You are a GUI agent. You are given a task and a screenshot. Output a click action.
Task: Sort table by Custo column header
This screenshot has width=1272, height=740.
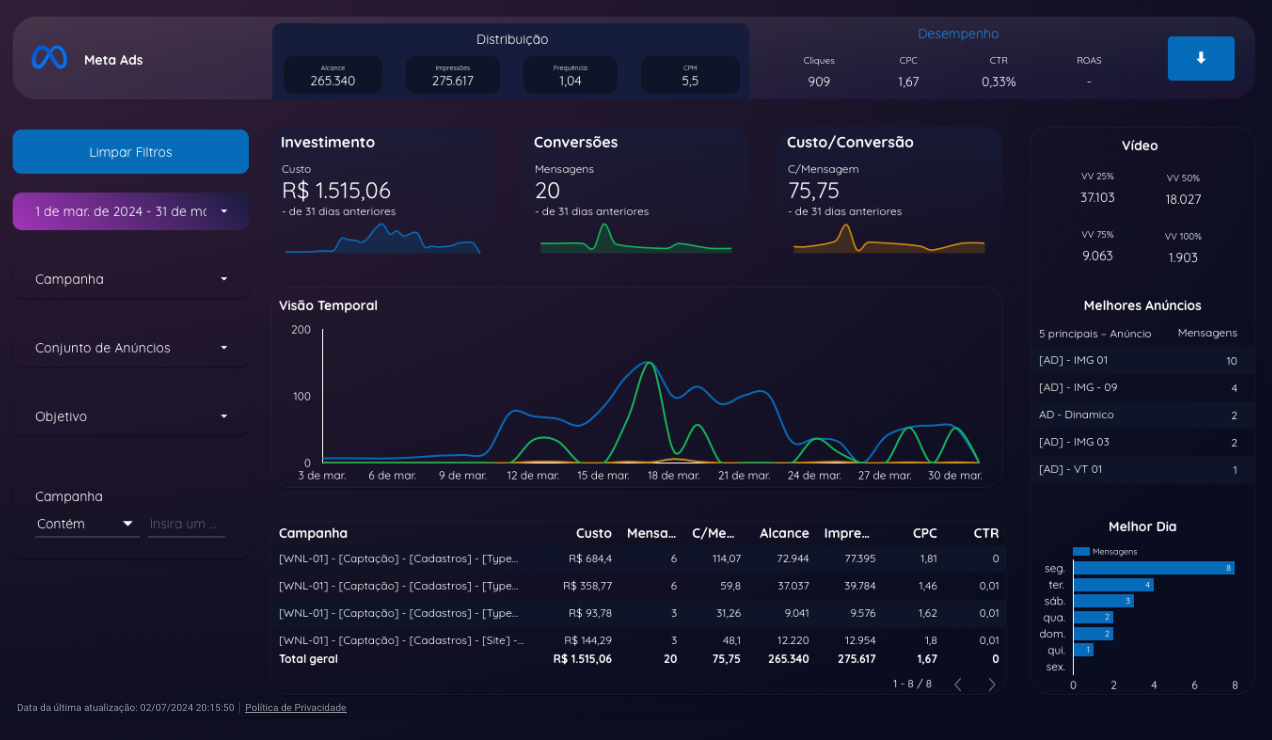pos(593,533)
